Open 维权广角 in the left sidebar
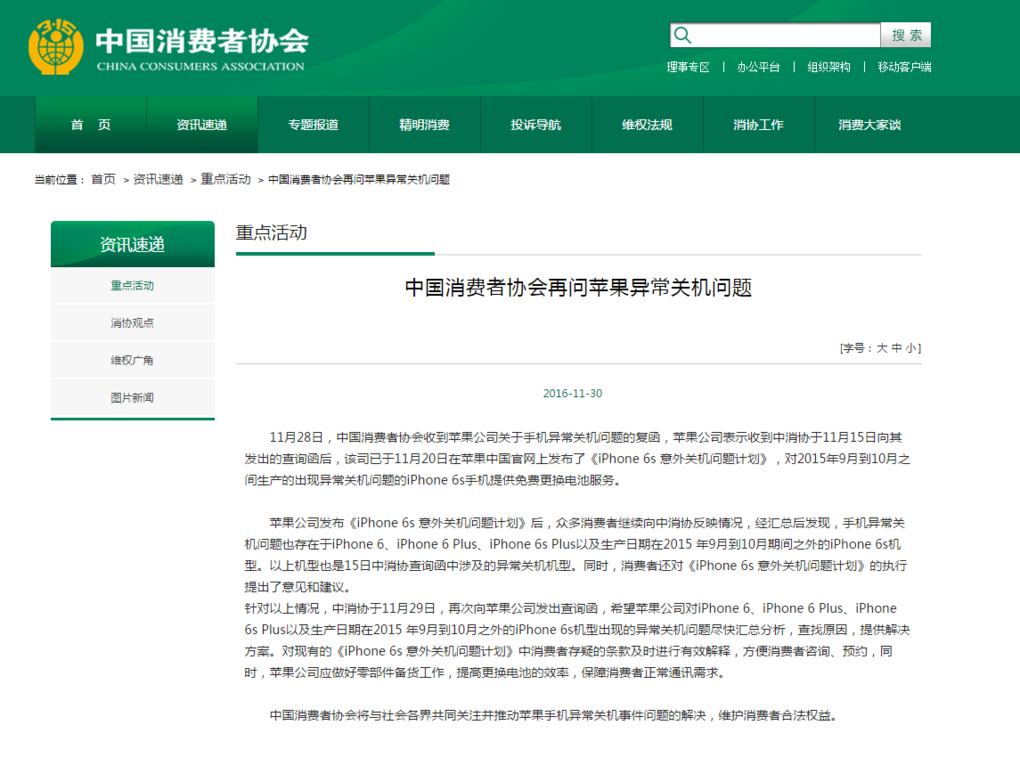Viewport: 1020px width, 774px height. tap(132, 360)
